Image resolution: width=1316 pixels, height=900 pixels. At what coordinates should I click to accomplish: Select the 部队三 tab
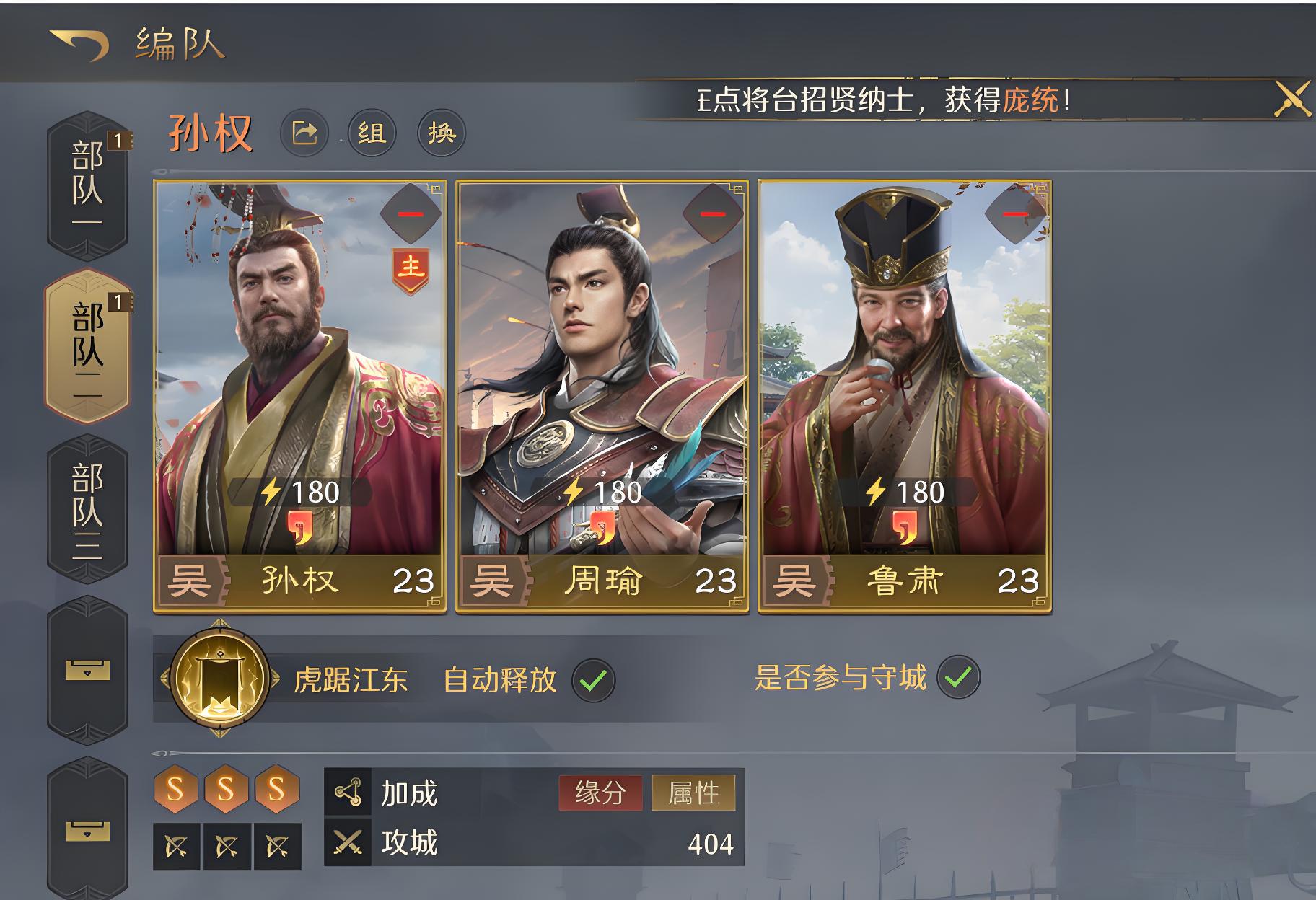87,508
